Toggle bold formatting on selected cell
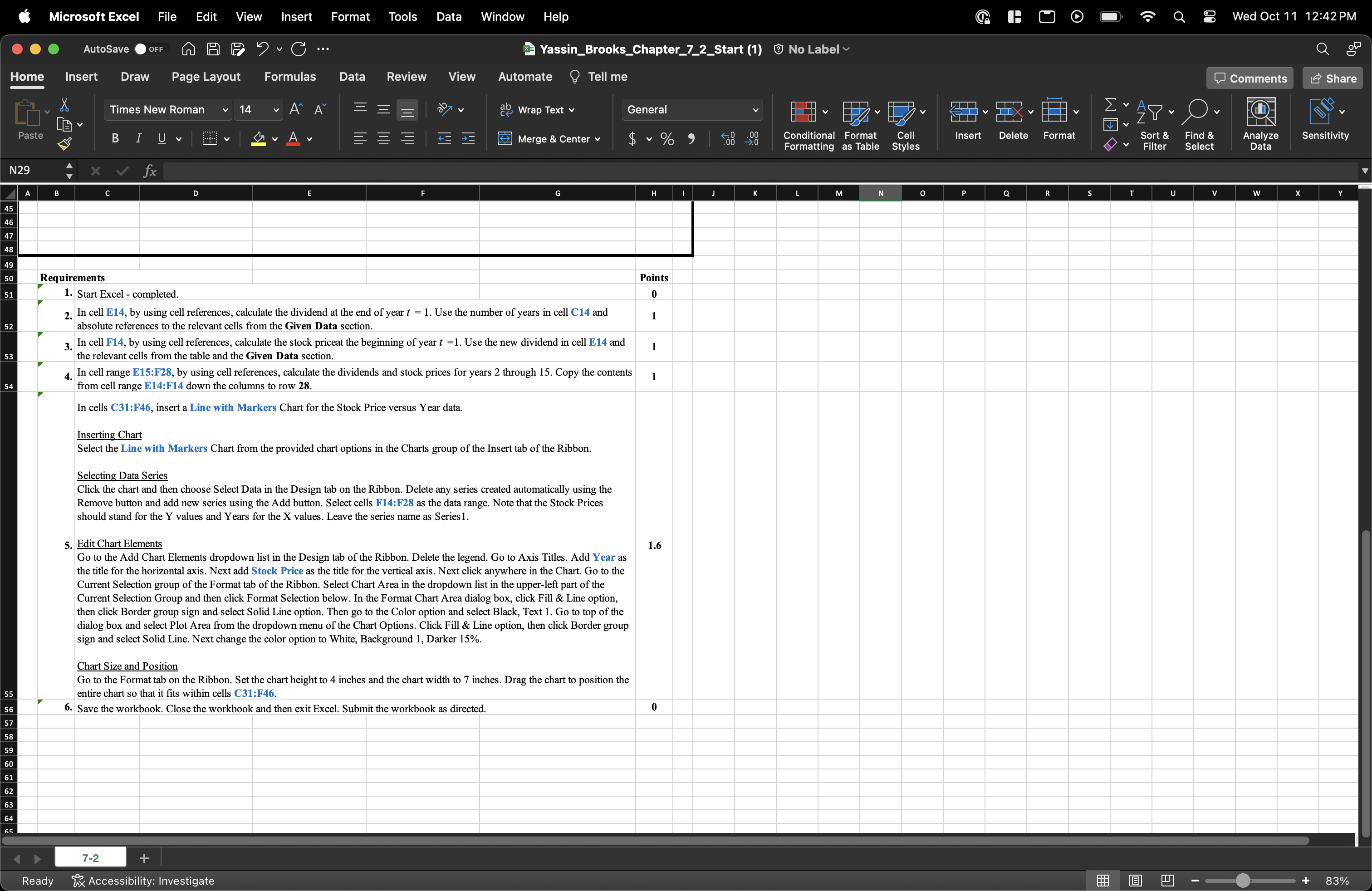The width and height of the screenshot is (1372, 891). (115, 139)
